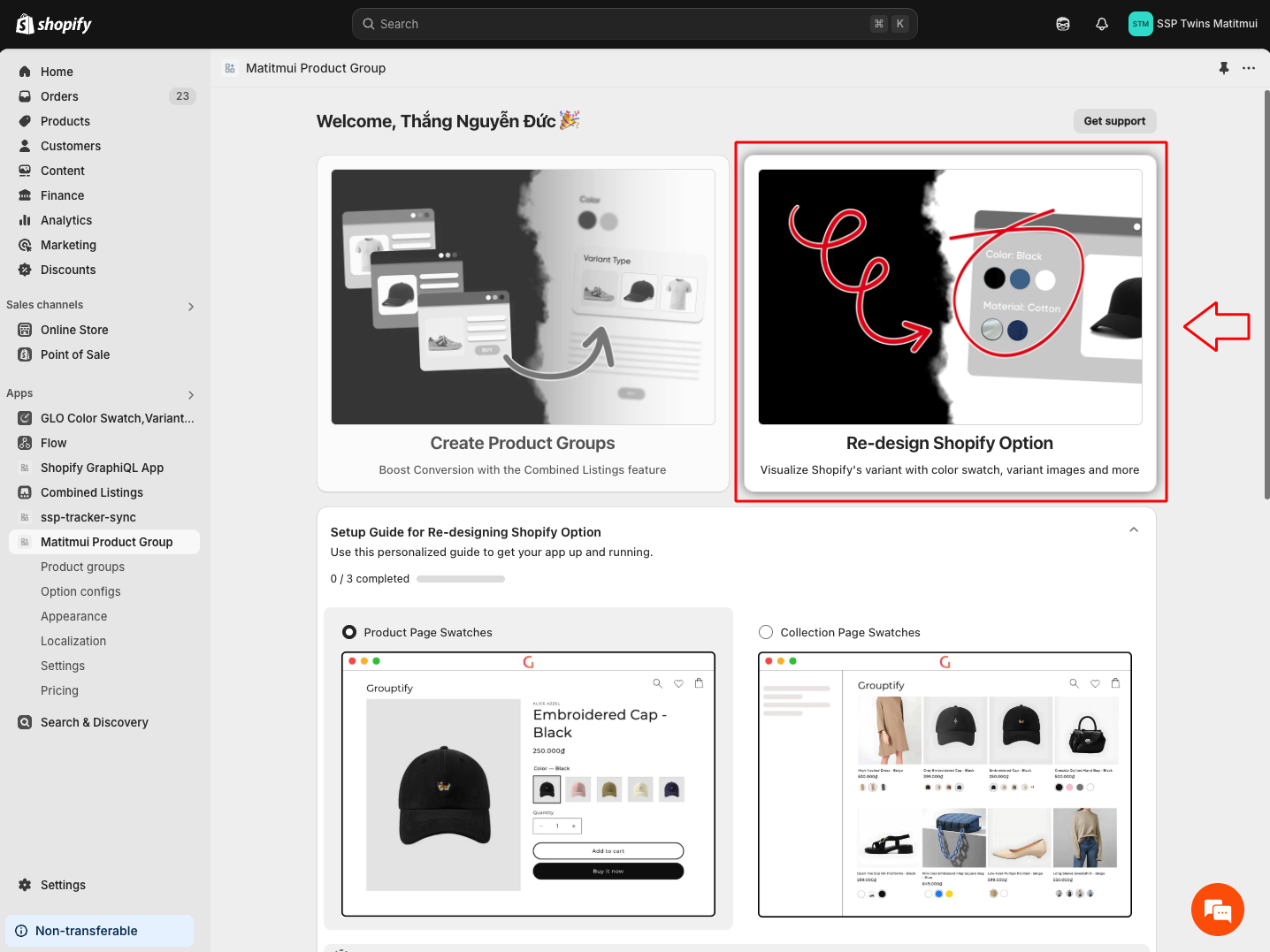Screen dimensions: 1270x952
Task: Select Localization in the app submenu
Action: tap(73, 641)
